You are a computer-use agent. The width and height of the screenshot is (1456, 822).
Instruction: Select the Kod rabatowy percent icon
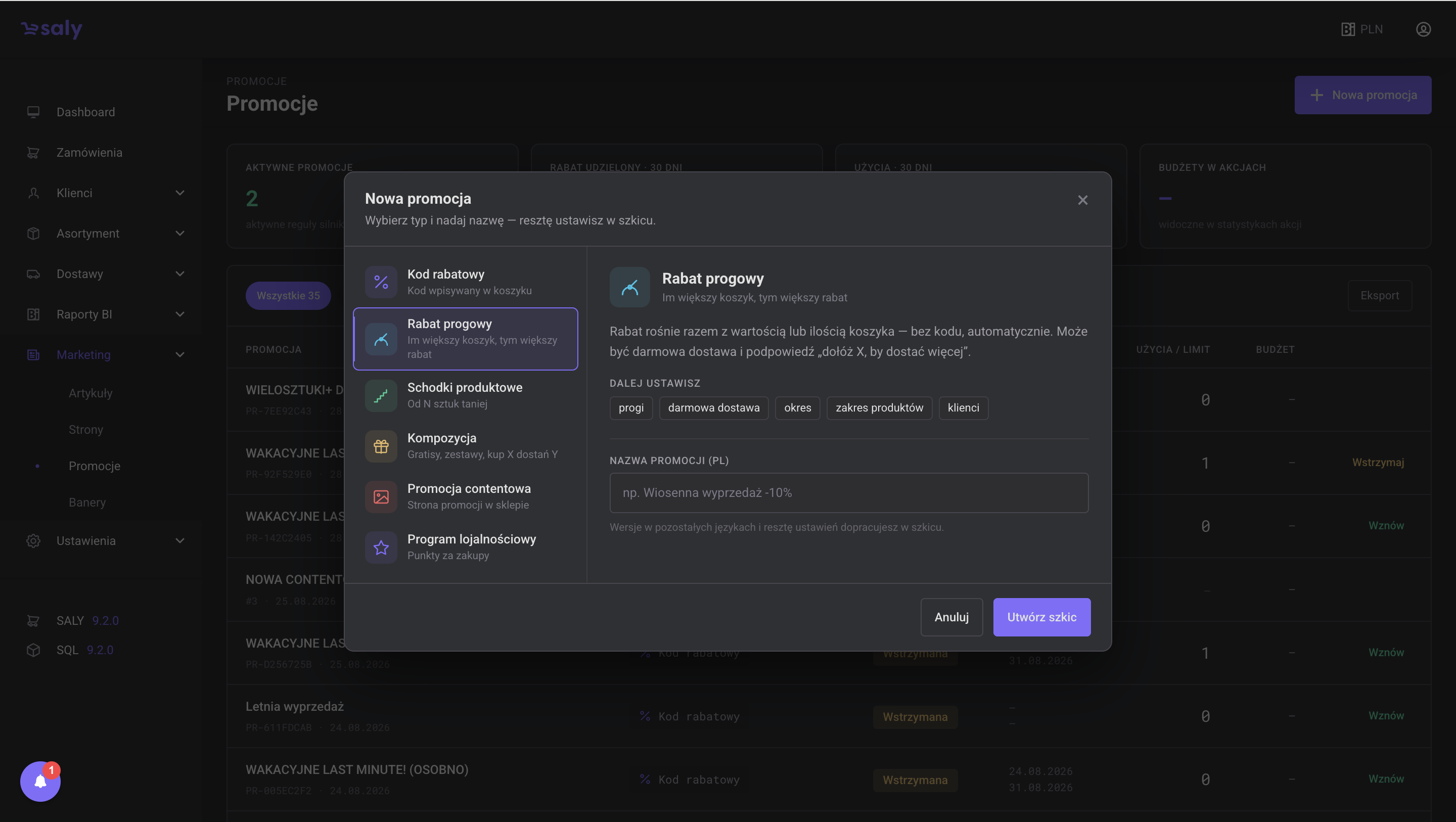pos(381,282)
